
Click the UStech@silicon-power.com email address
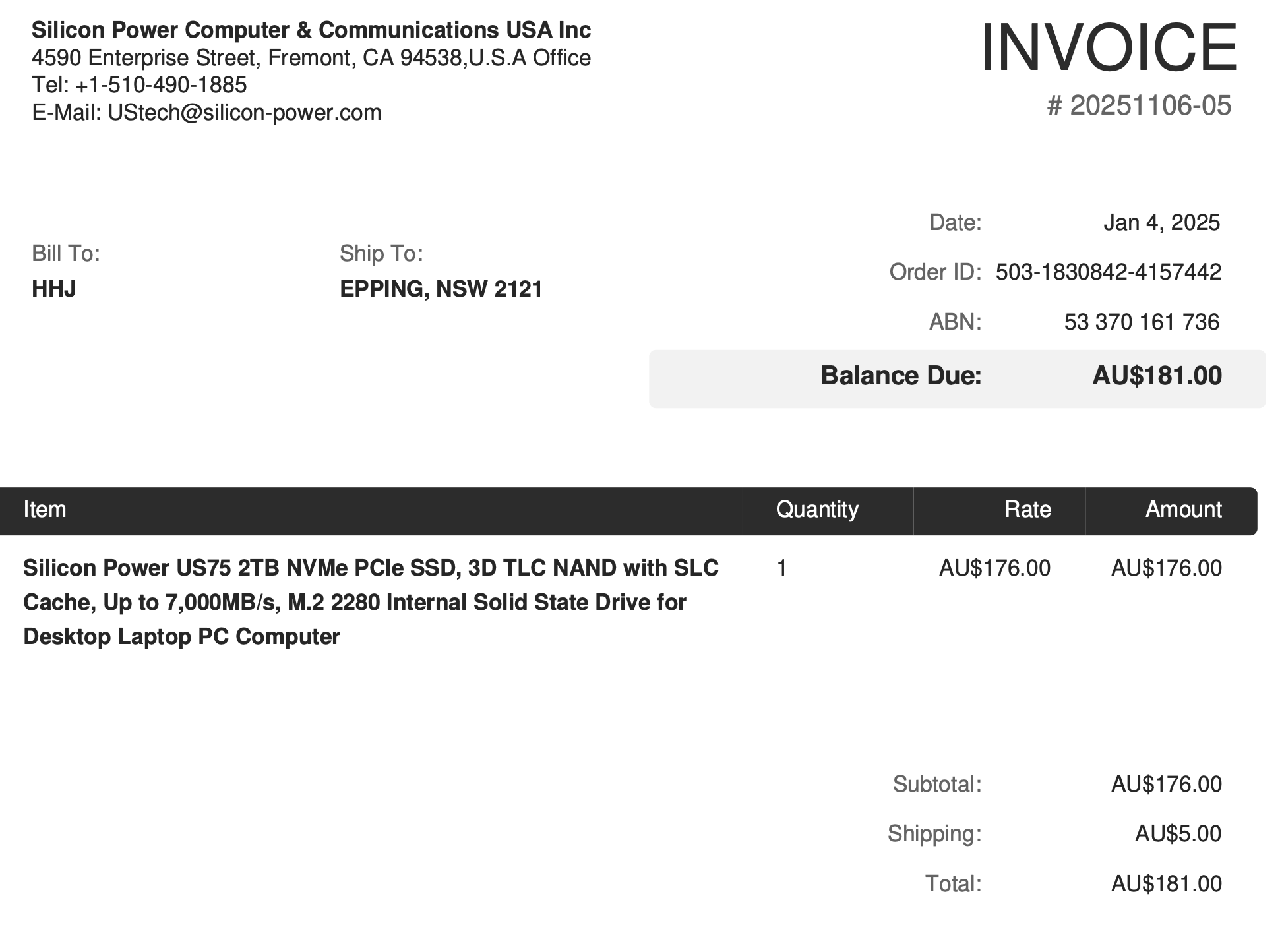click(244, 113)
